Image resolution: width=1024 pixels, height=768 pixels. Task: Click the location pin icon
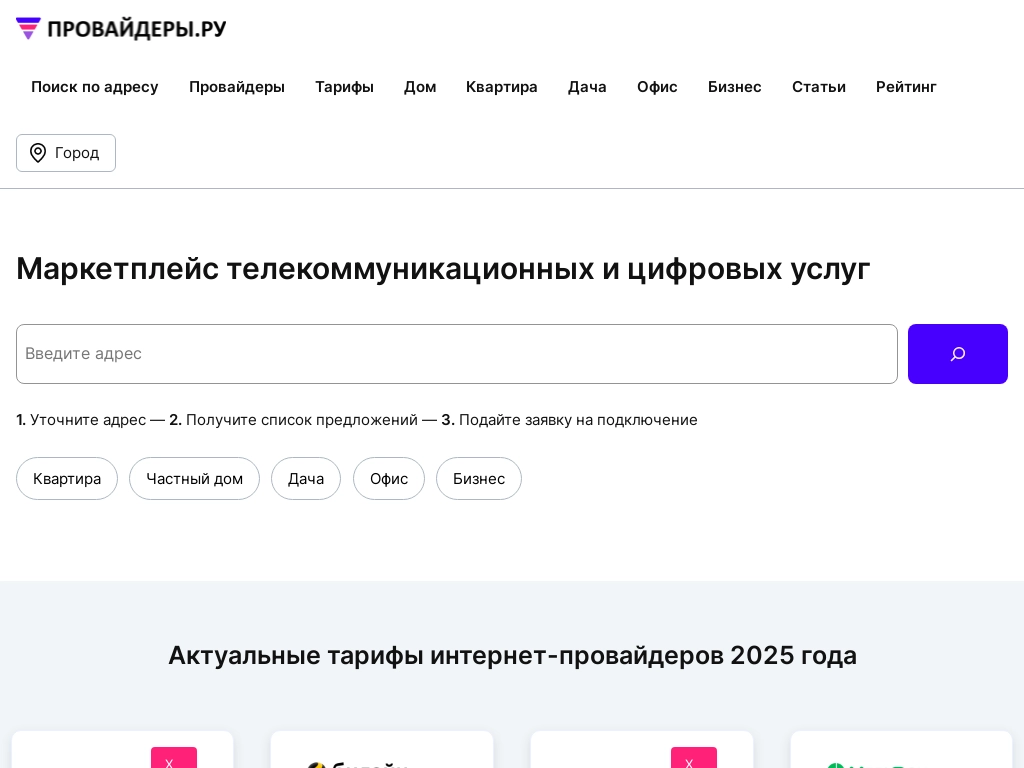[38, 153]
